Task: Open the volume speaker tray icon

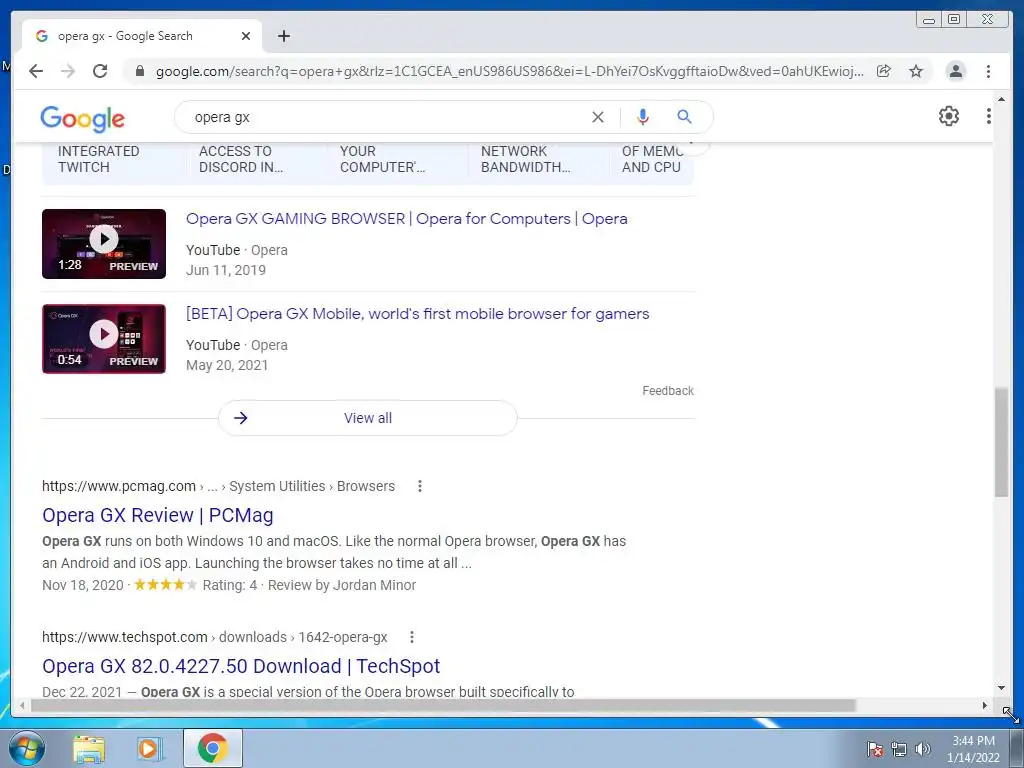Action: (x=923, y=749)
